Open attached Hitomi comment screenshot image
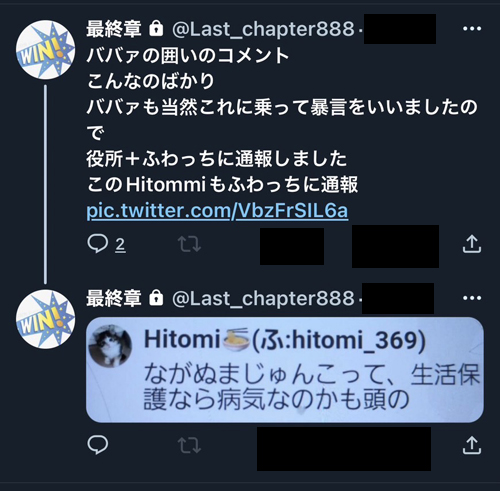The width and height of the screenshot is (500, 491). coord(285,370)
